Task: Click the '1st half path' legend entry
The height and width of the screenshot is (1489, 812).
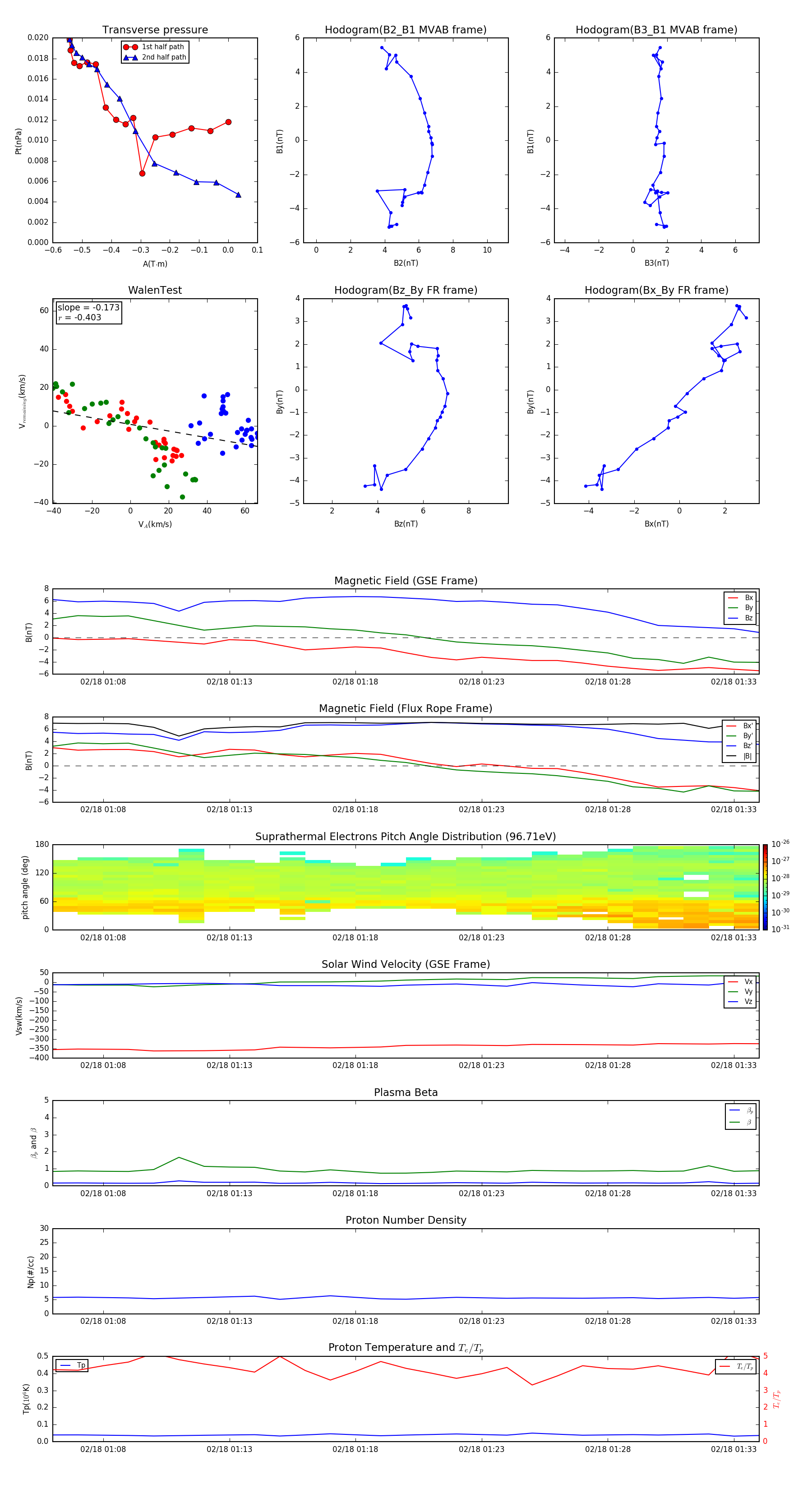Action: coord(154,47)
